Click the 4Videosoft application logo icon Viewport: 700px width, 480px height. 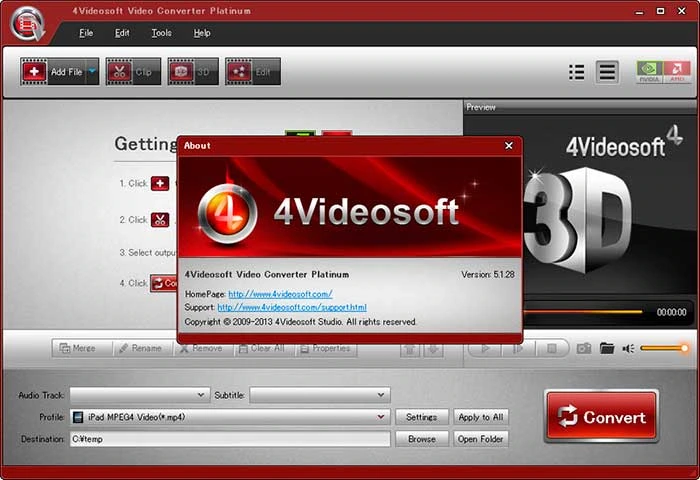pos(28,24)
